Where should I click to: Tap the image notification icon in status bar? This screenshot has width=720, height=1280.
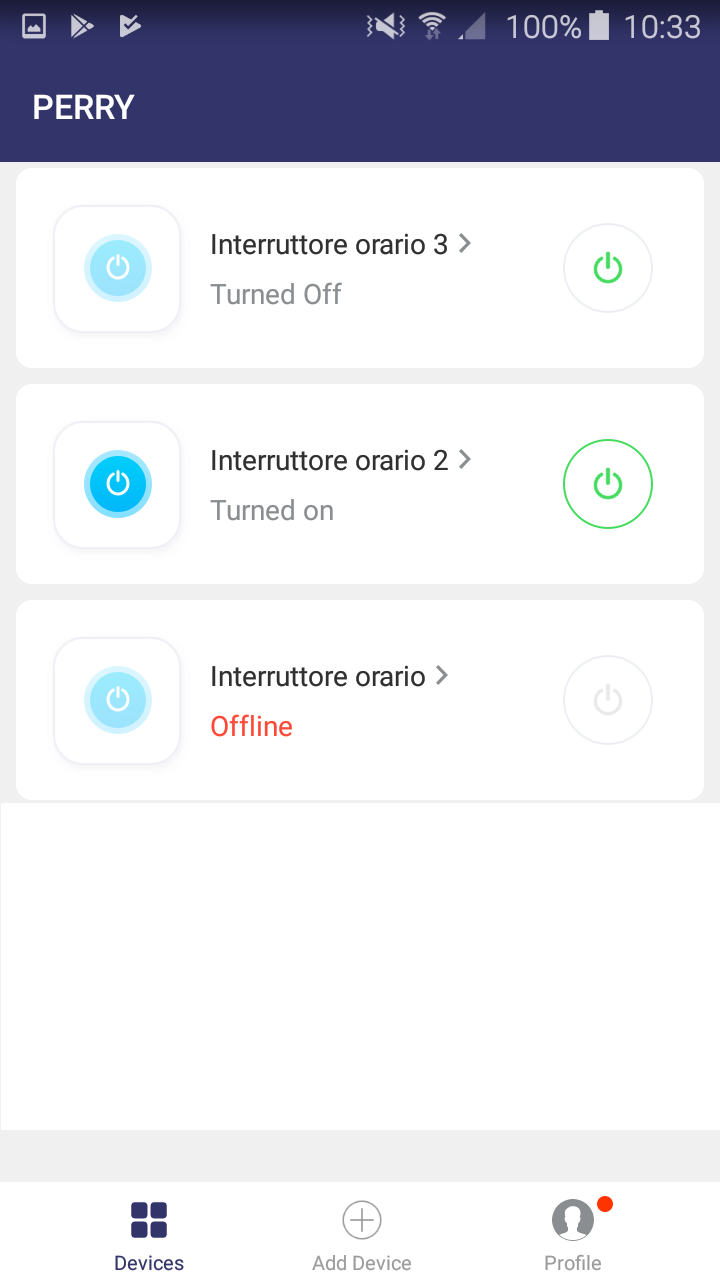point(34,27)
